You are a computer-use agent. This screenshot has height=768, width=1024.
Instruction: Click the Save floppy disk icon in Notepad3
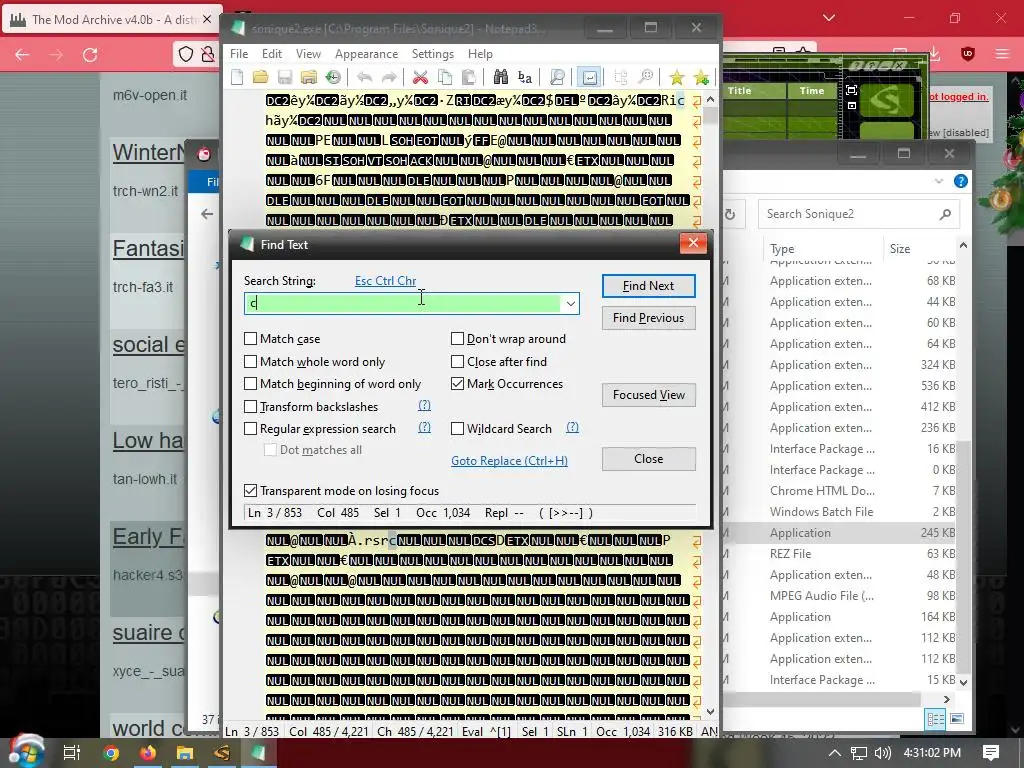[x=285, y=78]
